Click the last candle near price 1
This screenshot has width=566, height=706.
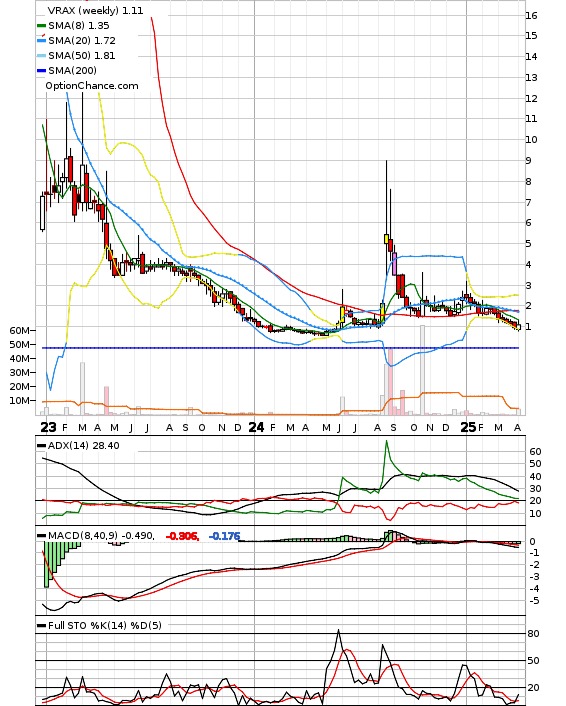[519, 327]
